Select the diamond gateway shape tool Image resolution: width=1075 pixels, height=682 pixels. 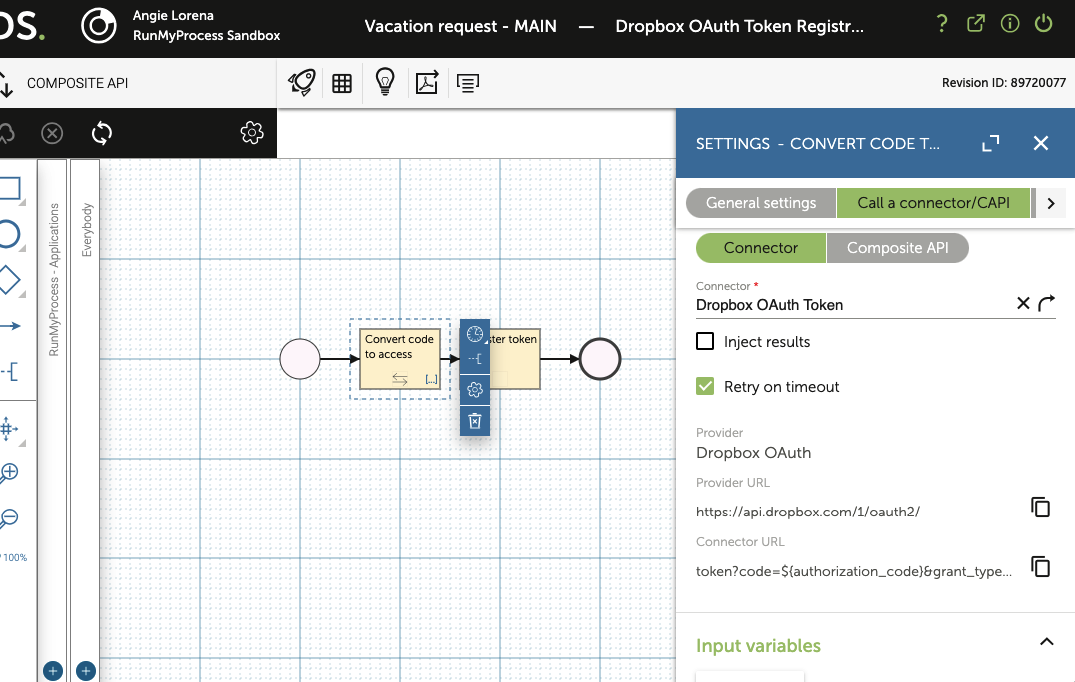point(8,280)
